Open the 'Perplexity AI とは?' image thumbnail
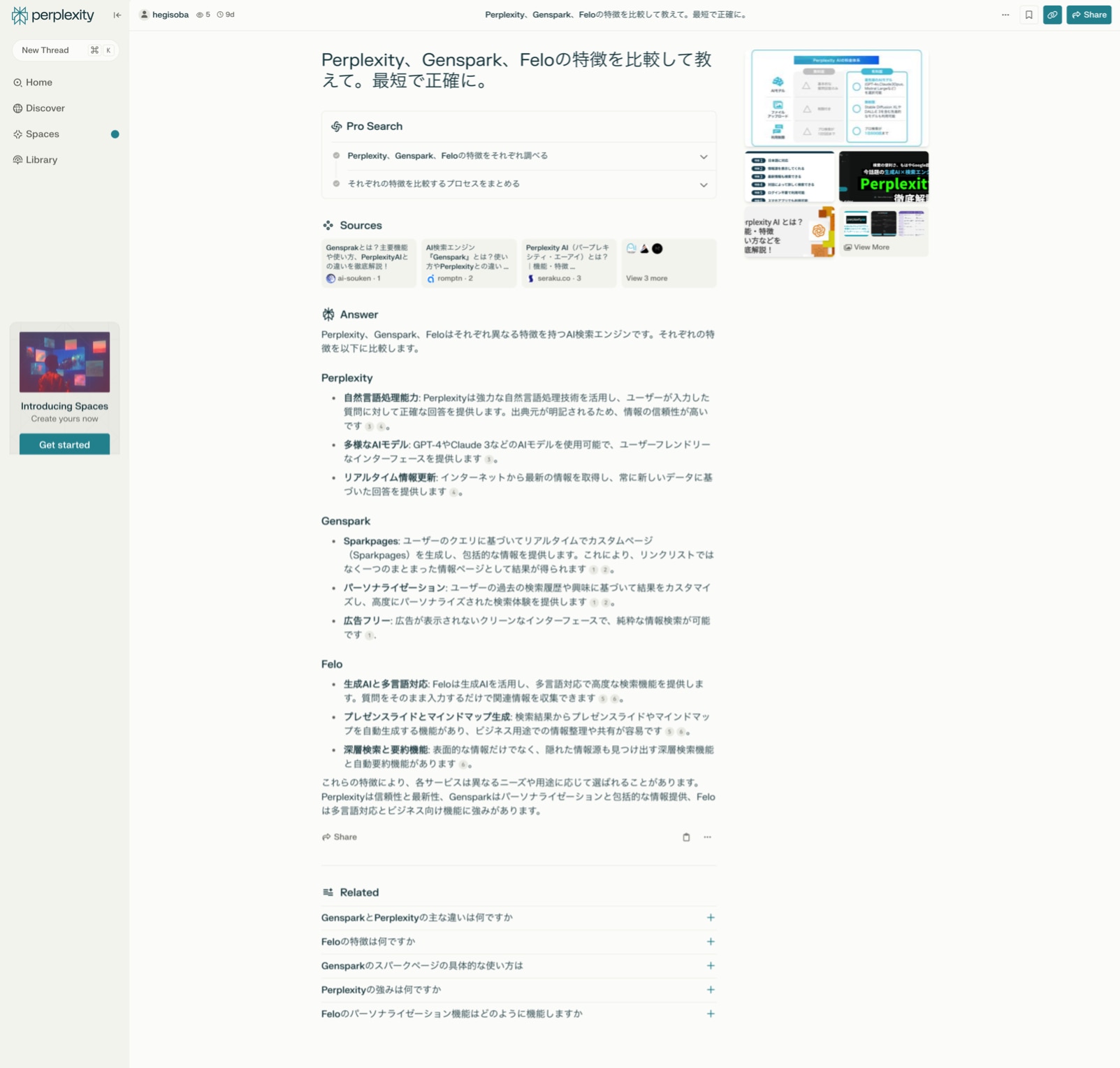The height and width of the screenshot is (1068, 1120). (x=790, y=232)
